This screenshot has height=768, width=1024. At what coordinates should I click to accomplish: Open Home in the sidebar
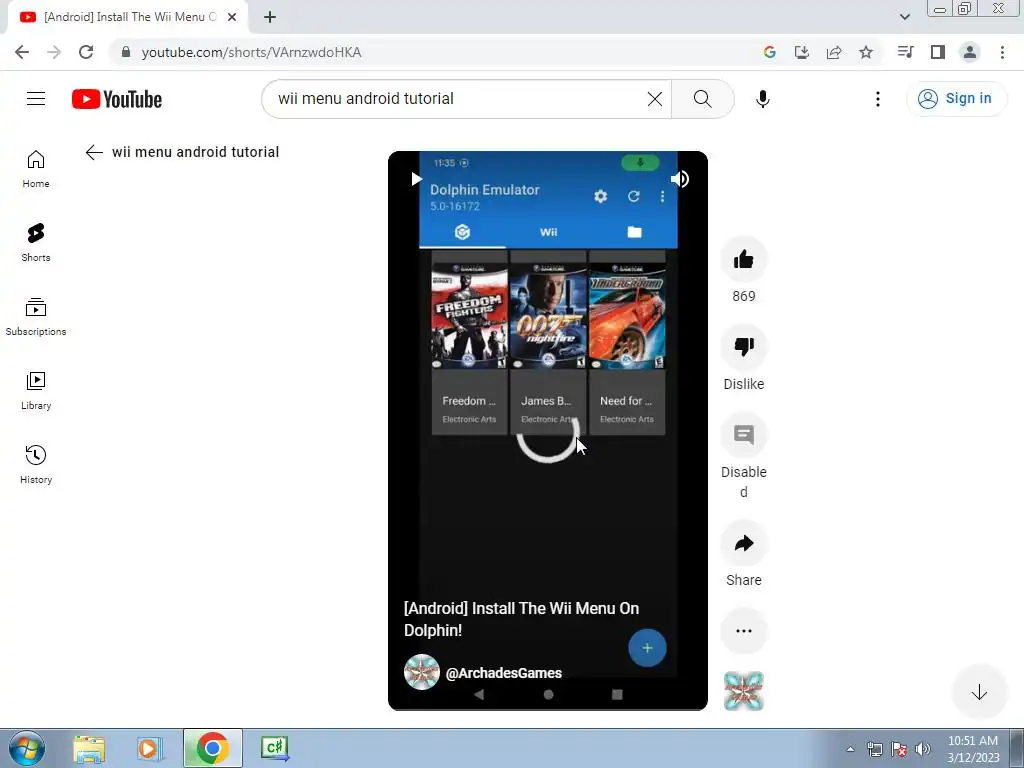[36, 169]
